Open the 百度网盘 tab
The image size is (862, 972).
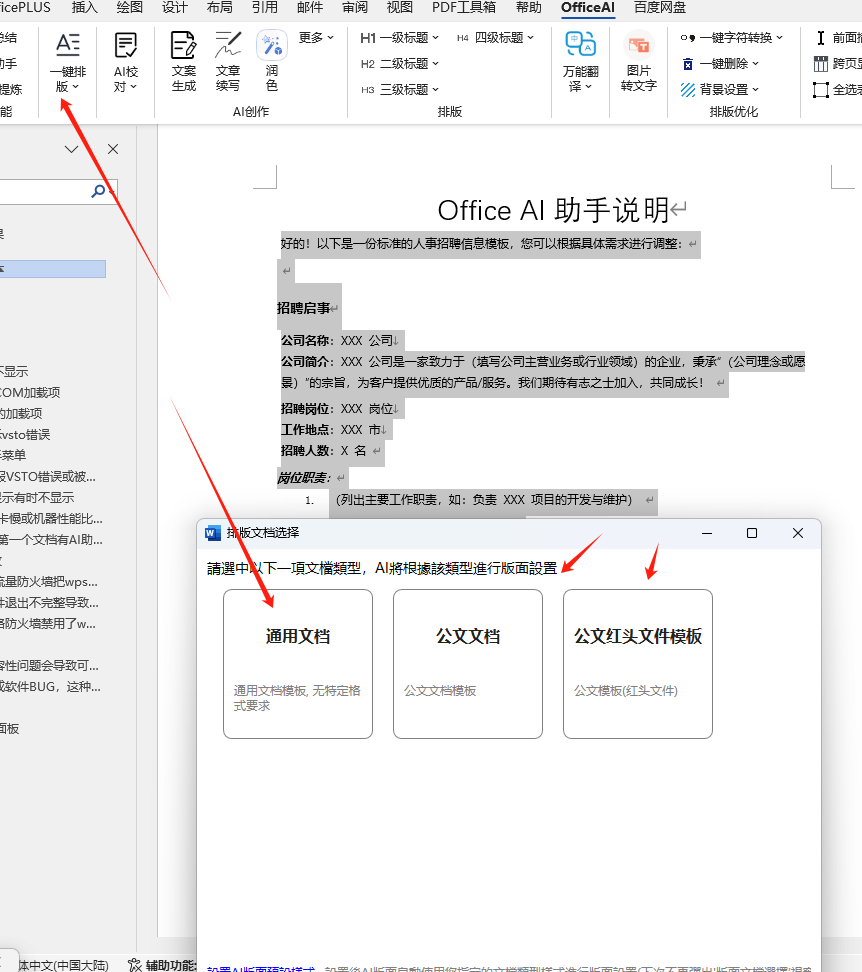[659, 7]
